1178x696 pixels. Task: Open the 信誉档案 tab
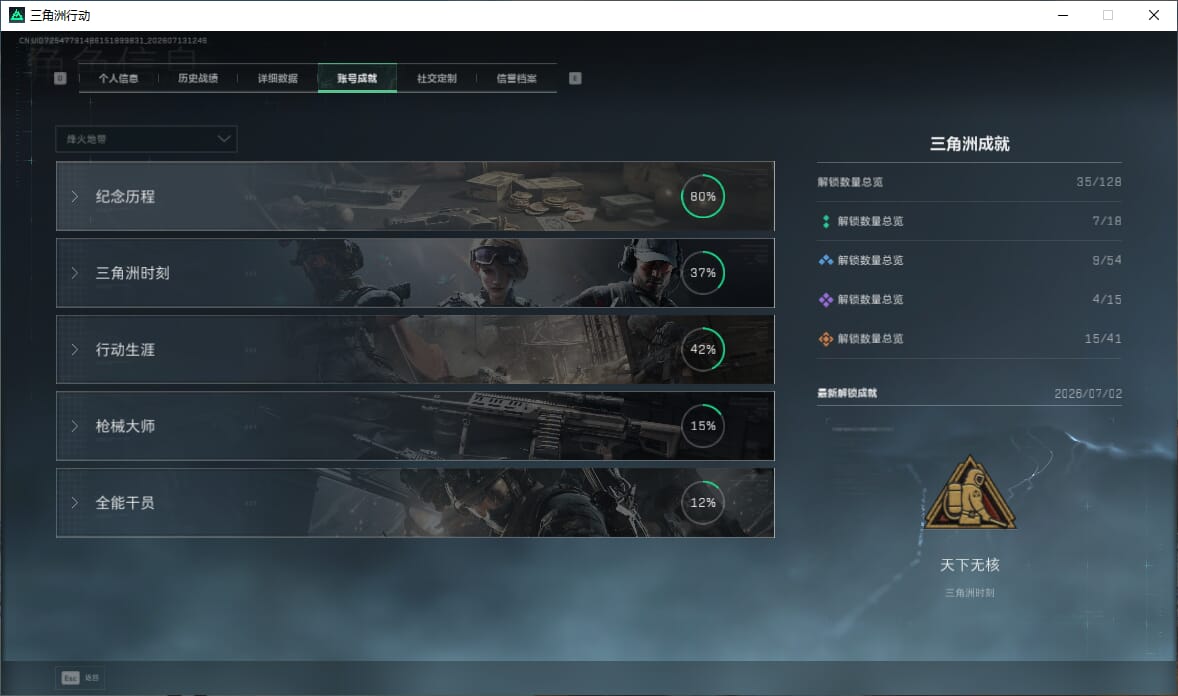coord(517,78)
